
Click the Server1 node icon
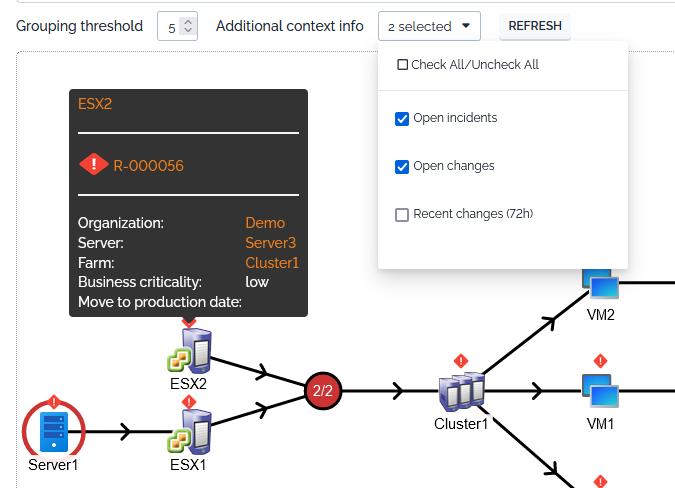53,431
